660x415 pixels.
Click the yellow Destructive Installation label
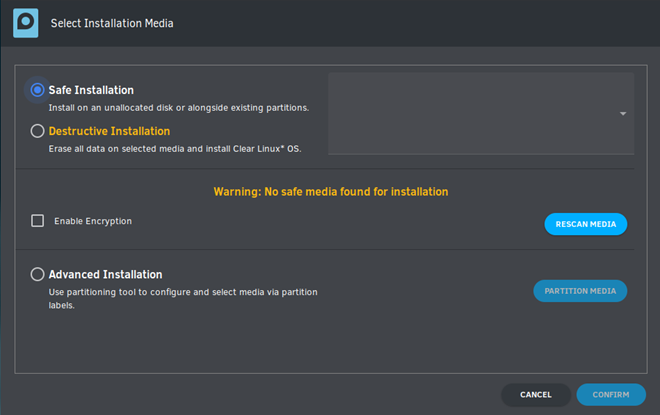coord(109,131)
